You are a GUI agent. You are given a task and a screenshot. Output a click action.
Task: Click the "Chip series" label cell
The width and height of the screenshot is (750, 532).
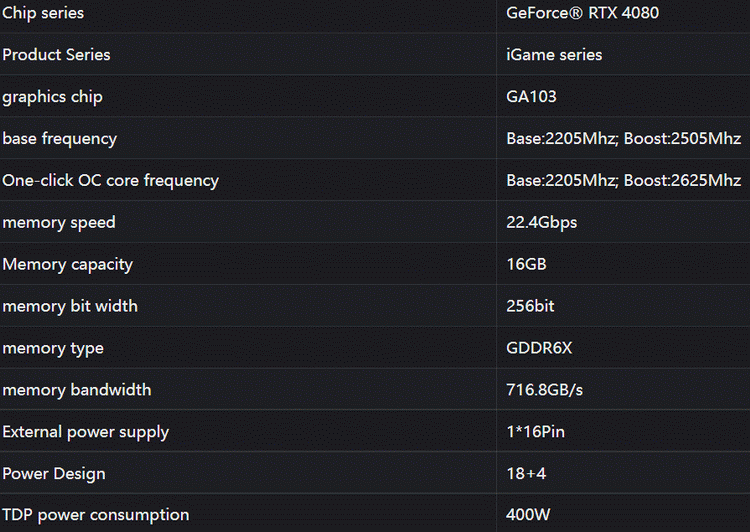click(x=43, y=13)
